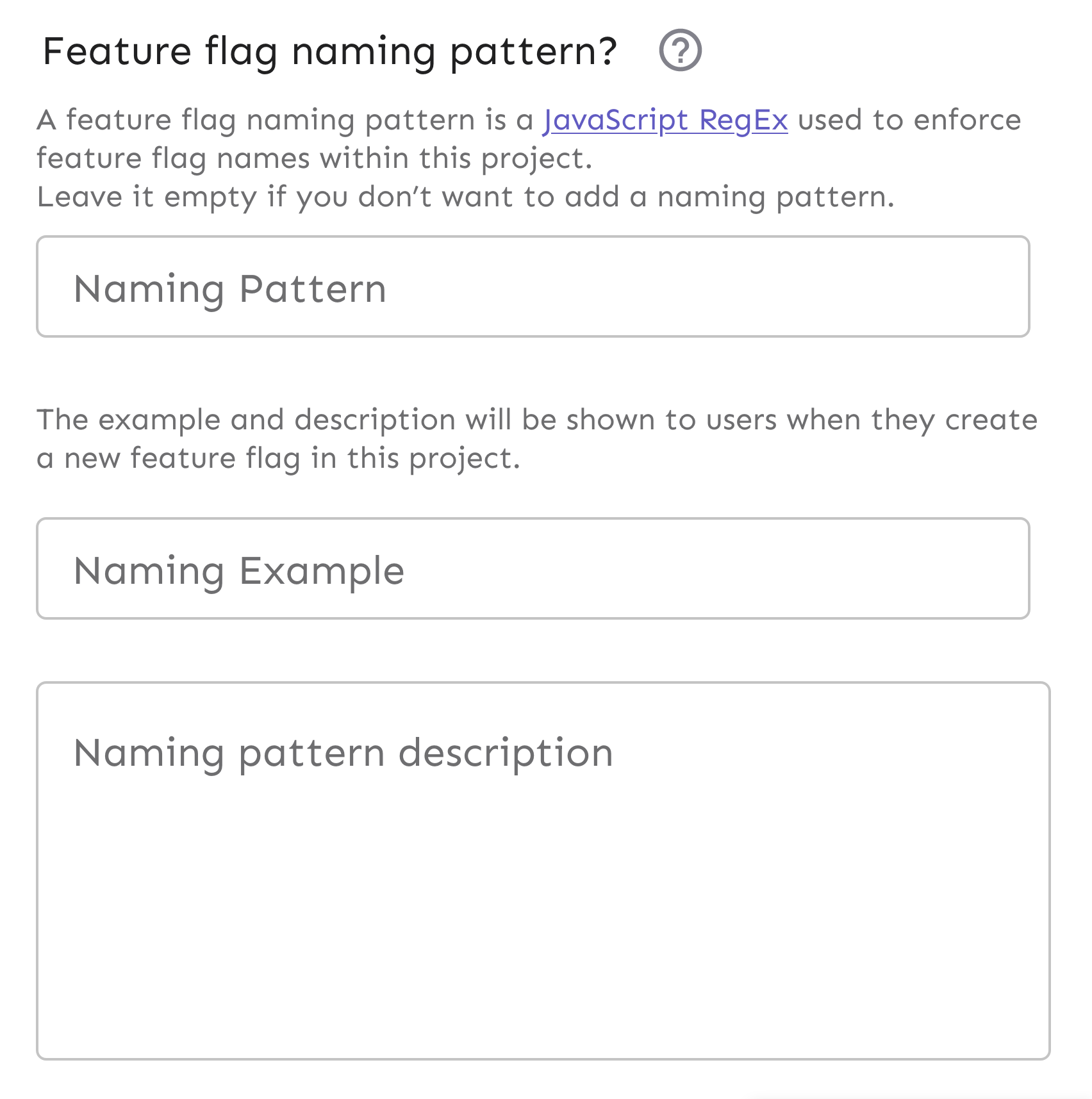
Task: Focus the Naming Pattern input field
Action: pyautogui.click(x=533, y=286)
